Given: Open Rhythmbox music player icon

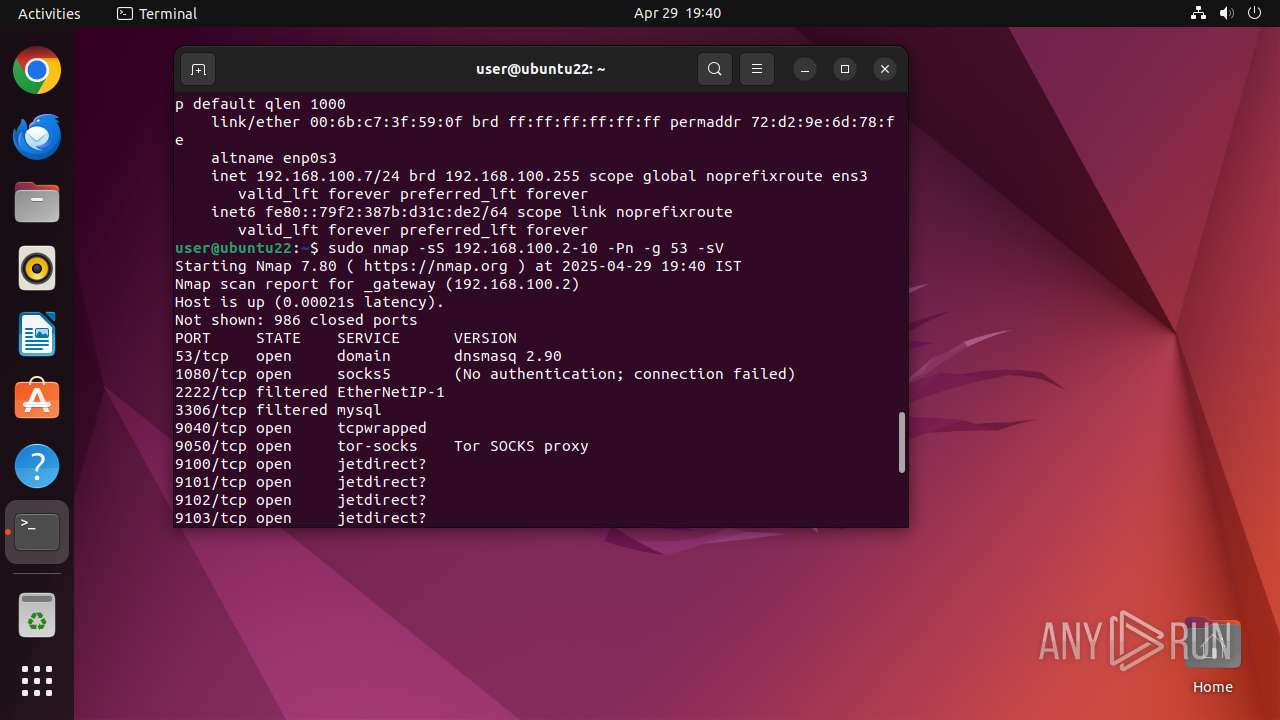Looking at the screenshot, I should click(37, 269).
